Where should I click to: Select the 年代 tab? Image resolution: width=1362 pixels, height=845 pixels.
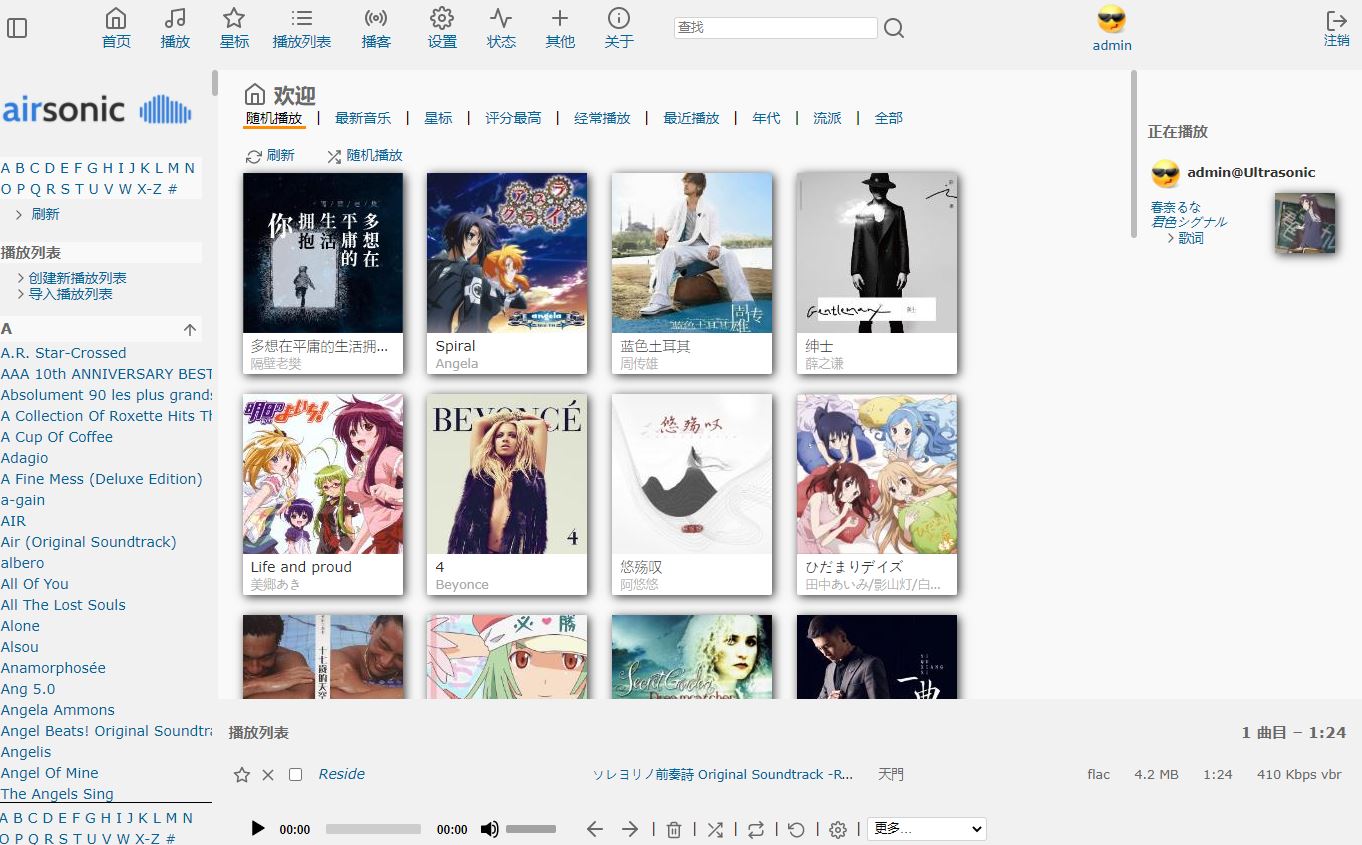click(766, 118)
